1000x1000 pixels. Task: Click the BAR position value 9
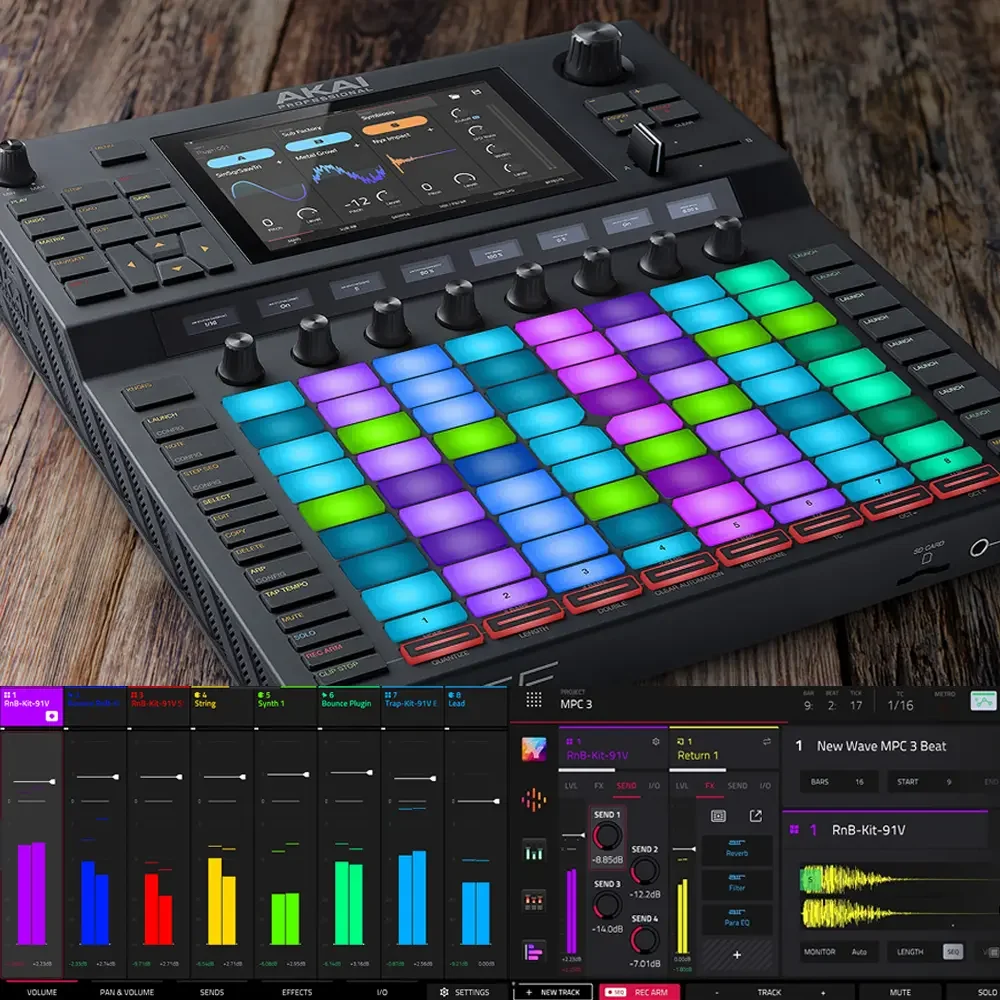point(807,705)
